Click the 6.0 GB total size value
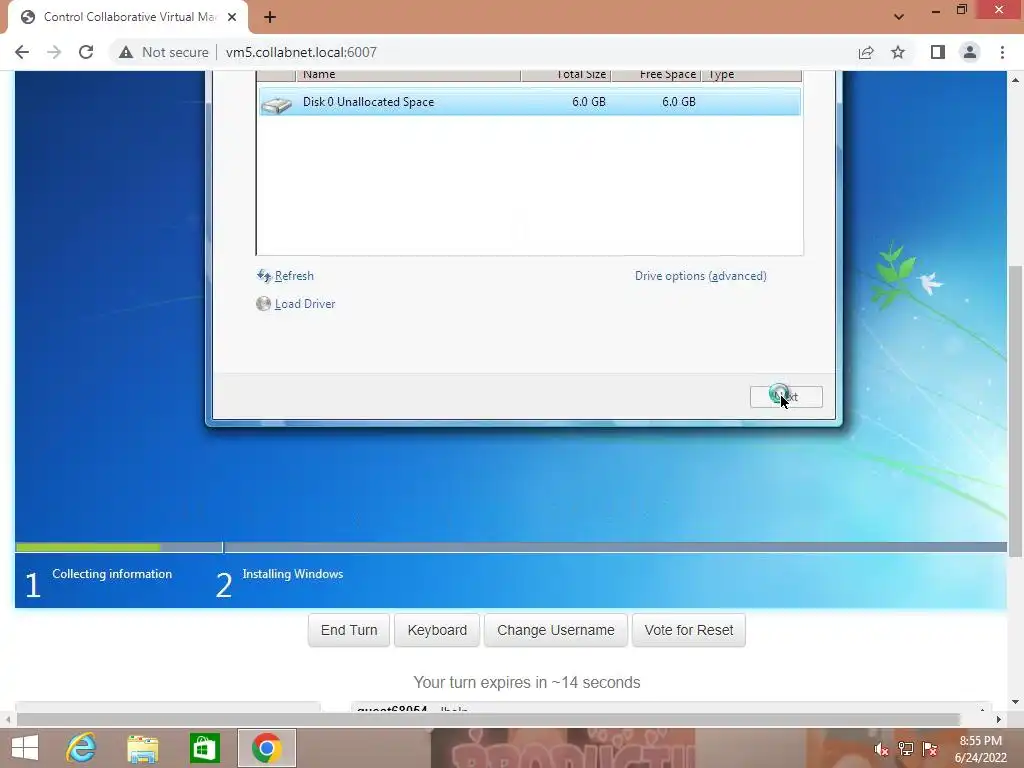 (588, 102)
